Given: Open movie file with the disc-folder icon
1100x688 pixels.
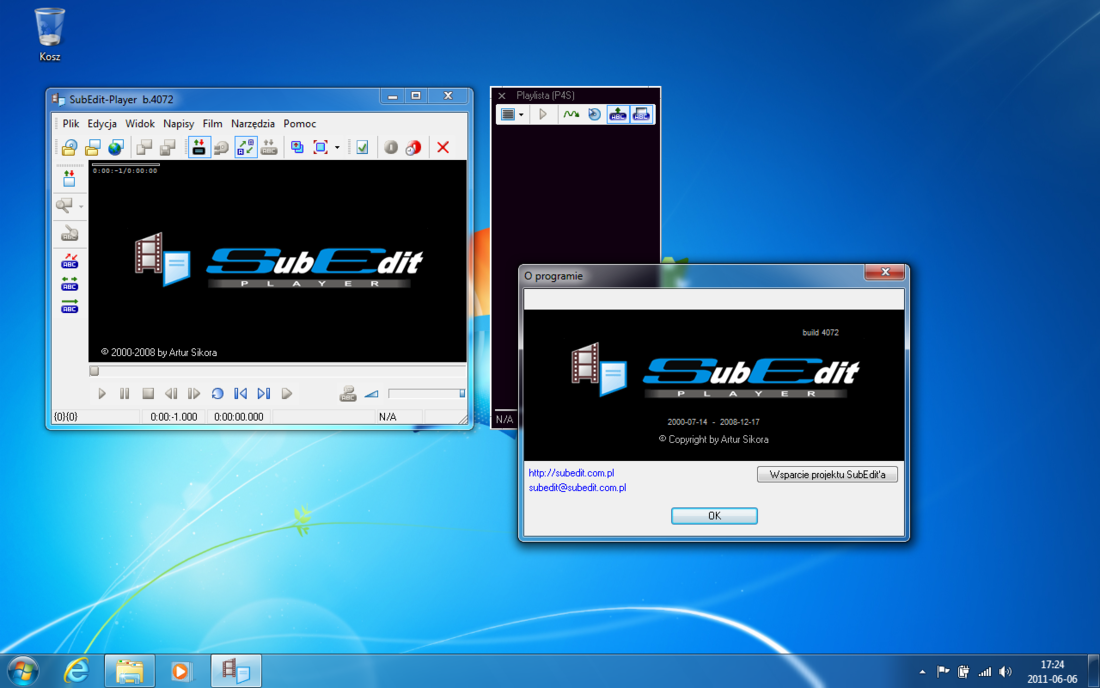Looking at the screenshot, I should point(69,147).
